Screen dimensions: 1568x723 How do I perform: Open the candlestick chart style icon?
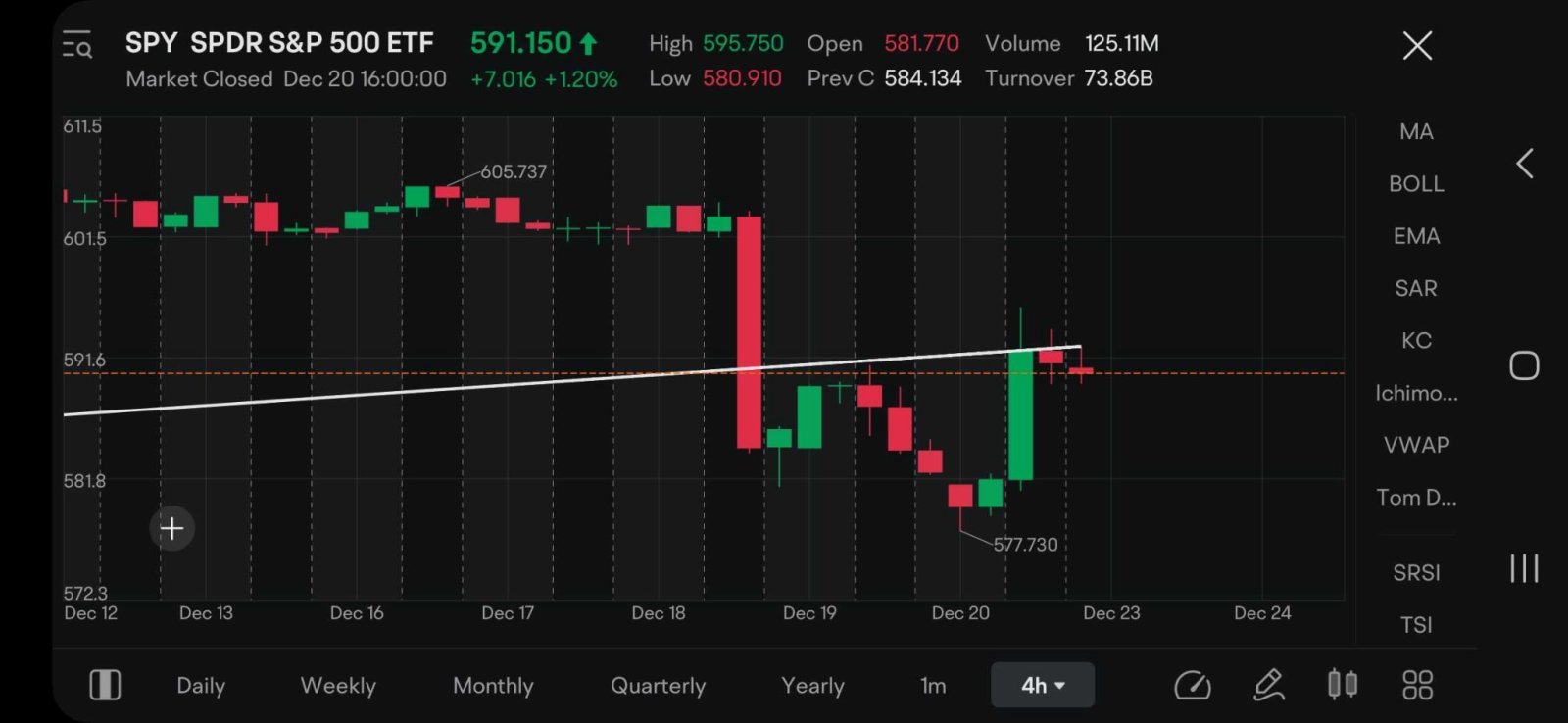click(1343, 684)
